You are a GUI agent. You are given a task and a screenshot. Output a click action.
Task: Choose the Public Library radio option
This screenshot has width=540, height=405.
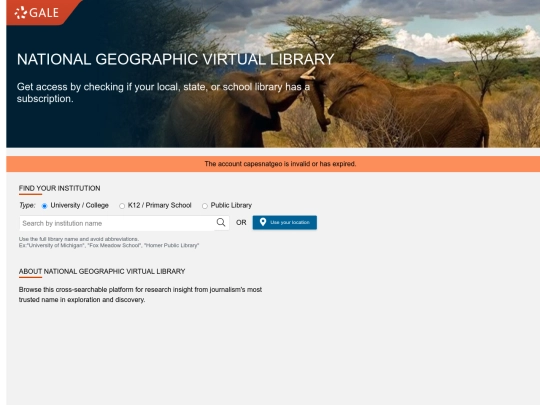(205, 206)
